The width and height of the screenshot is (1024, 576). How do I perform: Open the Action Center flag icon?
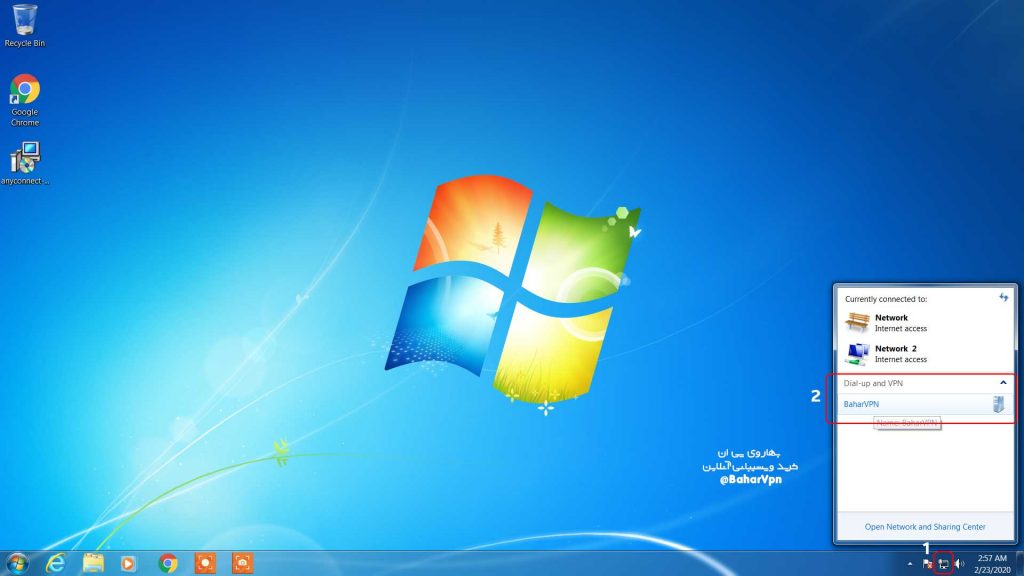(x=927, y=564)
